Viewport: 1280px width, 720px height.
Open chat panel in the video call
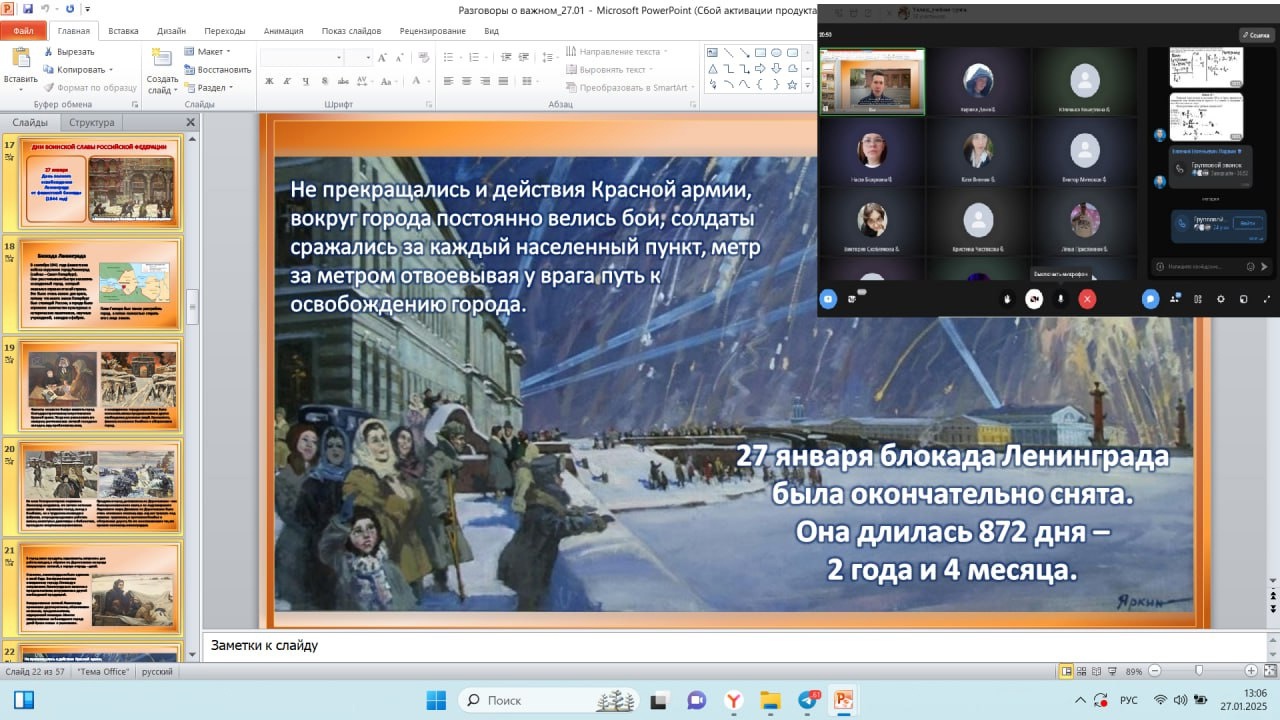tap(1151, 298)
